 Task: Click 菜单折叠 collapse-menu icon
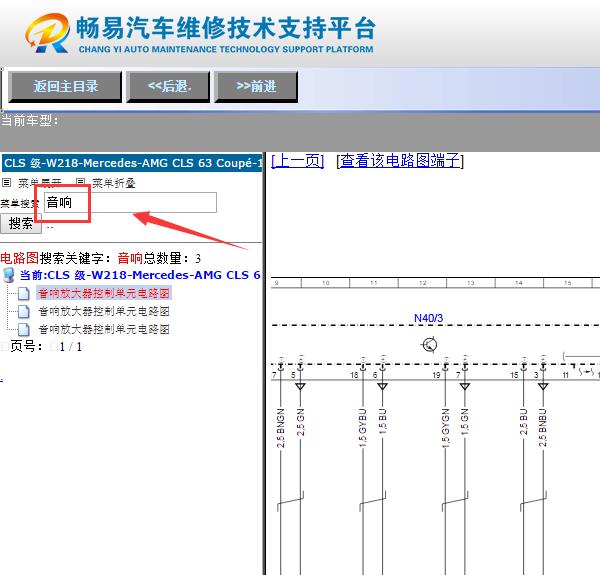[80, 182]
